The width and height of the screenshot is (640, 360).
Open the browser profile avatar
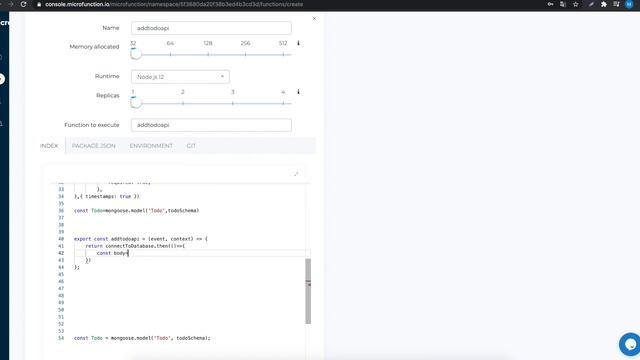coord(629,4)
